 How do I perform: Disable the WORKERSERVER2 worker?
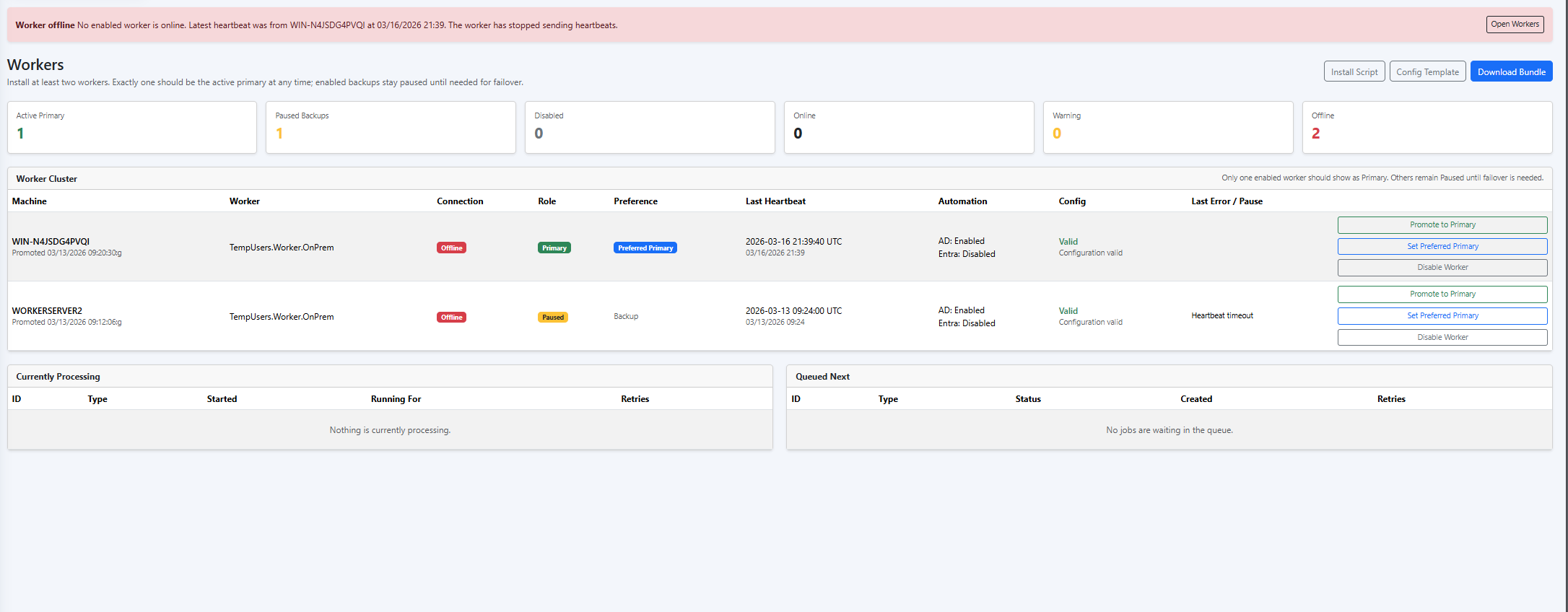(x=1442, y=338)
